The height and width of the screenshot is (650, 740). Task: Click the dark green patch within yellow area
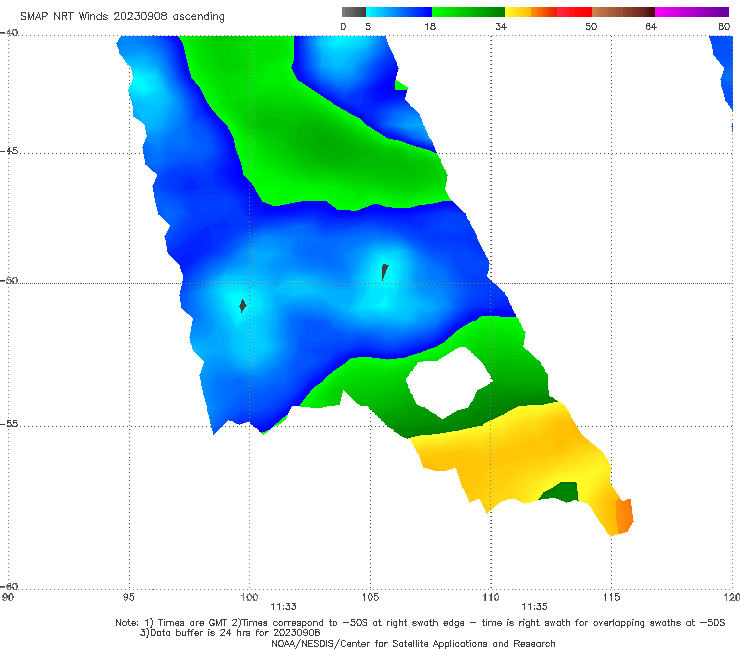[x=560, y=492]
